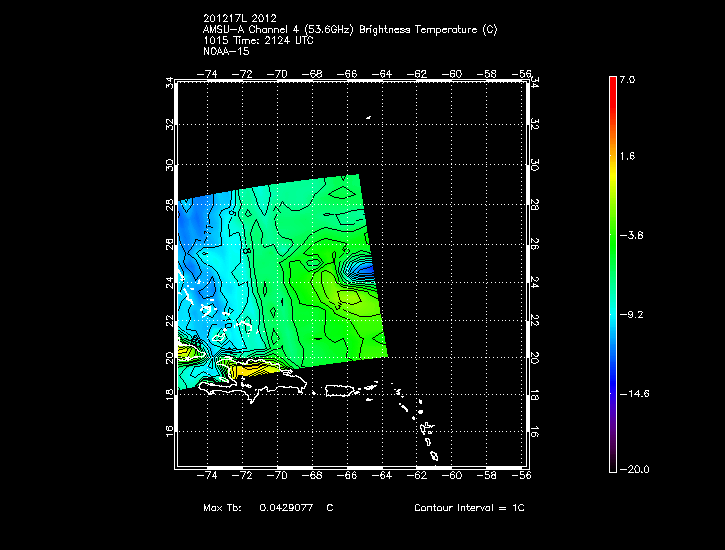Click the Puerto Rico island outline
This screenshot has width=725, height=550.
pyautogui.click(x=341, y=391)
